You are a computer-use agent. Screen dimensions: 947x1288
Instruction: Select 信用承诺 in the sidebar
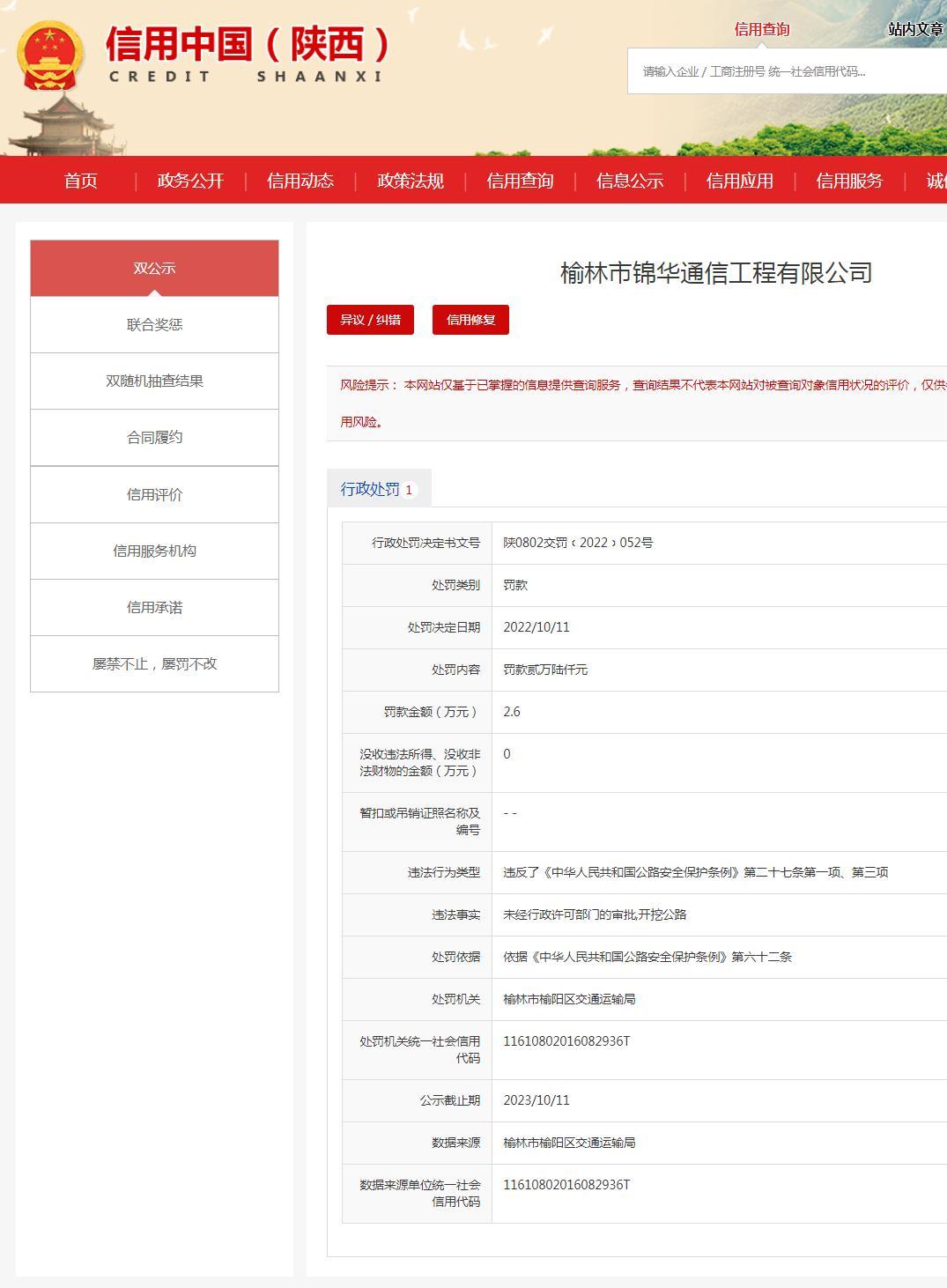pyautogui.click(x=154, y=607)
